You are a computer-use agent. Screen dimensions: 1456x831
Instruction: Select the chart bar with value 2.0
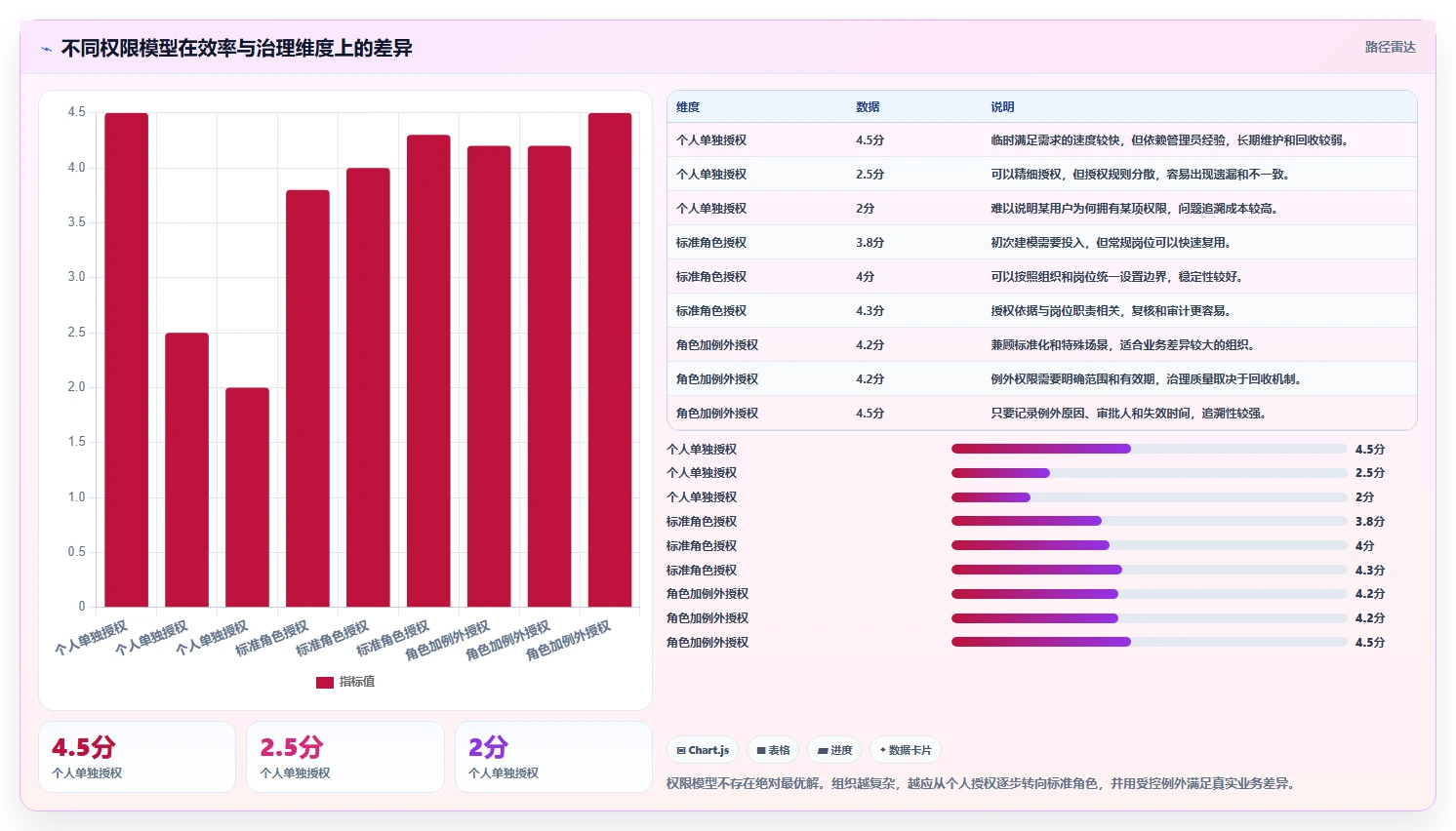coord(247,497)
